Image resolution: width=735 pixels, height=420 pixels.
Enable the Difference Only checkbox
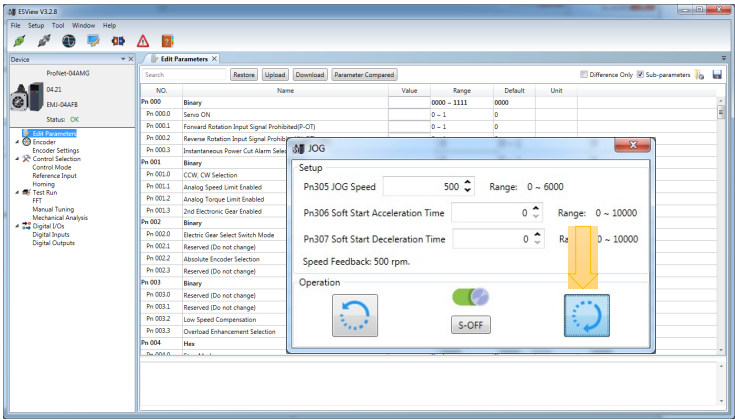point(584,75)
